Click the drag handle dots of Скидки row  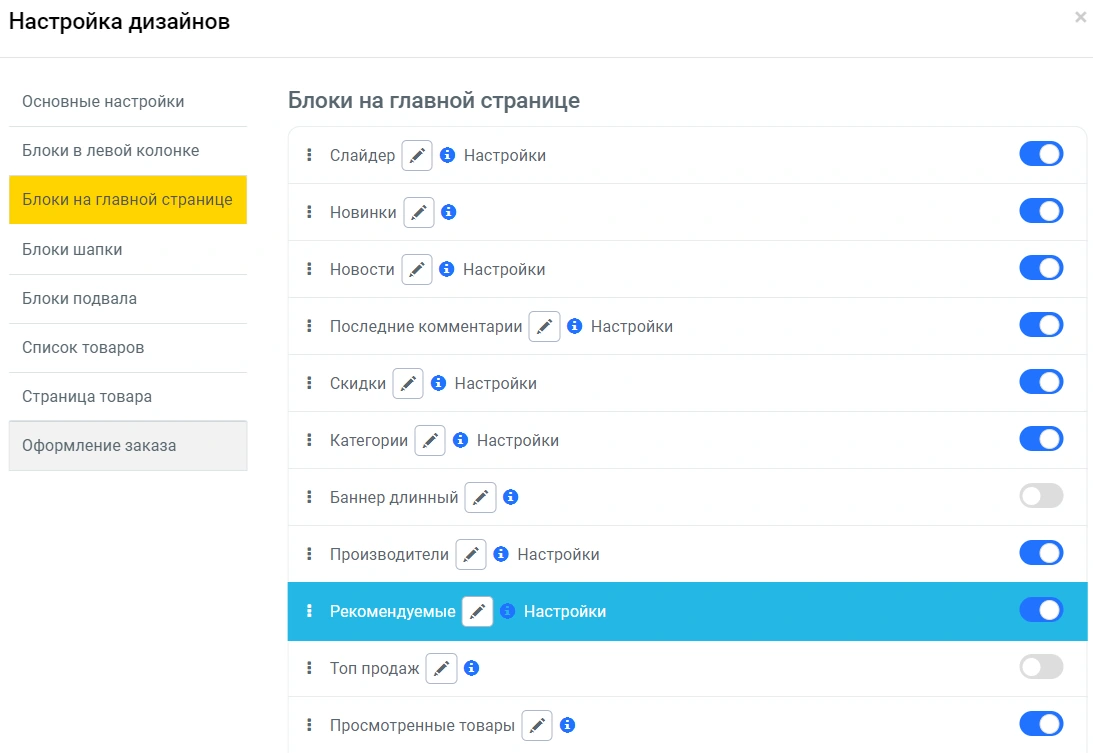pyautogui.click(x=309, y=384)
